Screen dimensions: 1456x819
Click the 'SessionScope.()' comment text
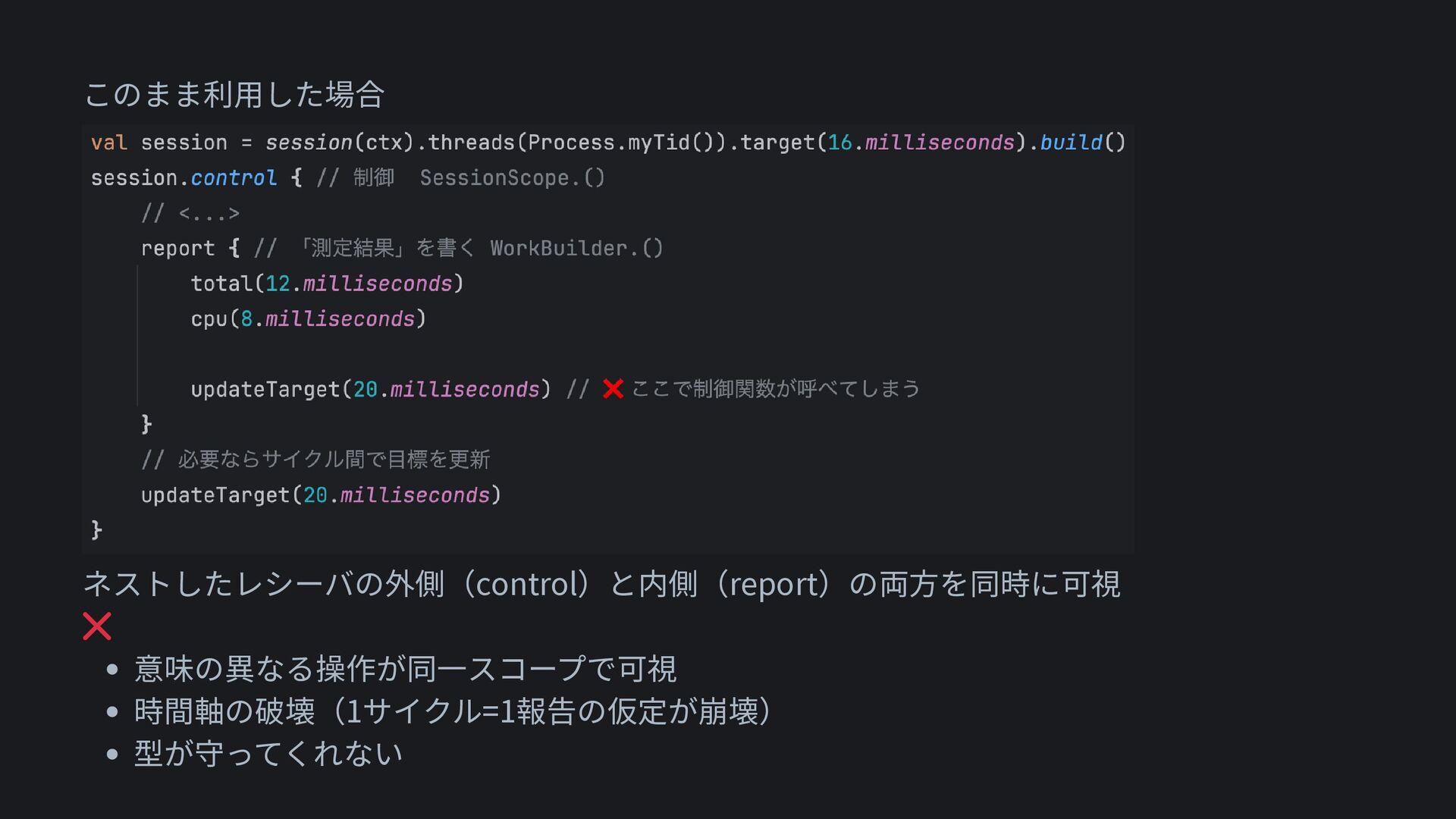(x=512, y=178)
